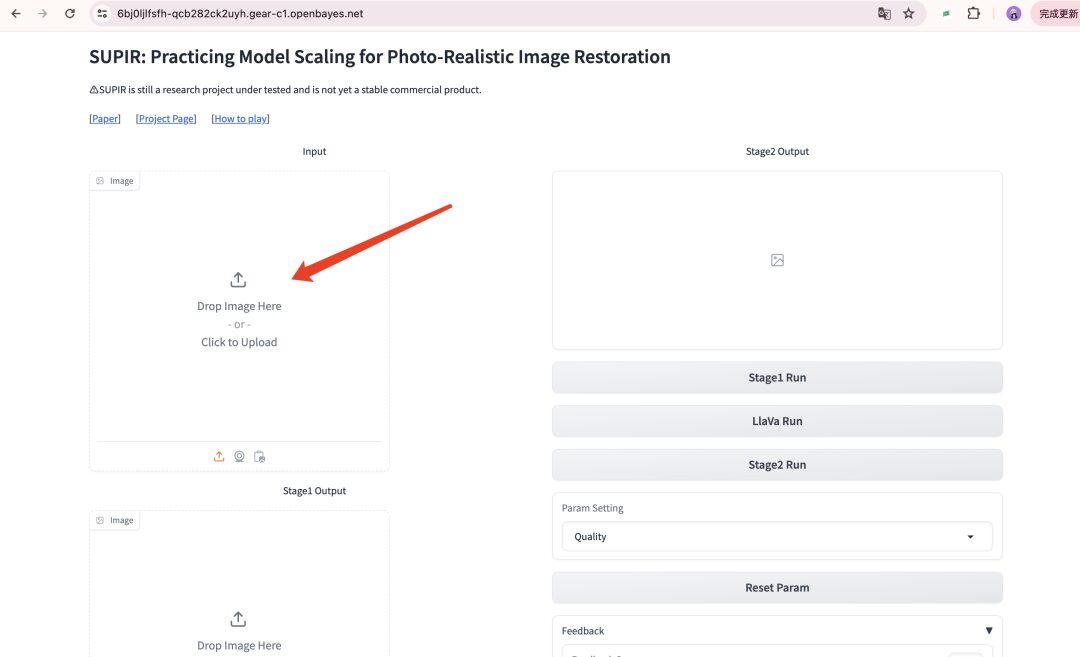
Task: Open the How to play link
Action: (x=240, y=119)
